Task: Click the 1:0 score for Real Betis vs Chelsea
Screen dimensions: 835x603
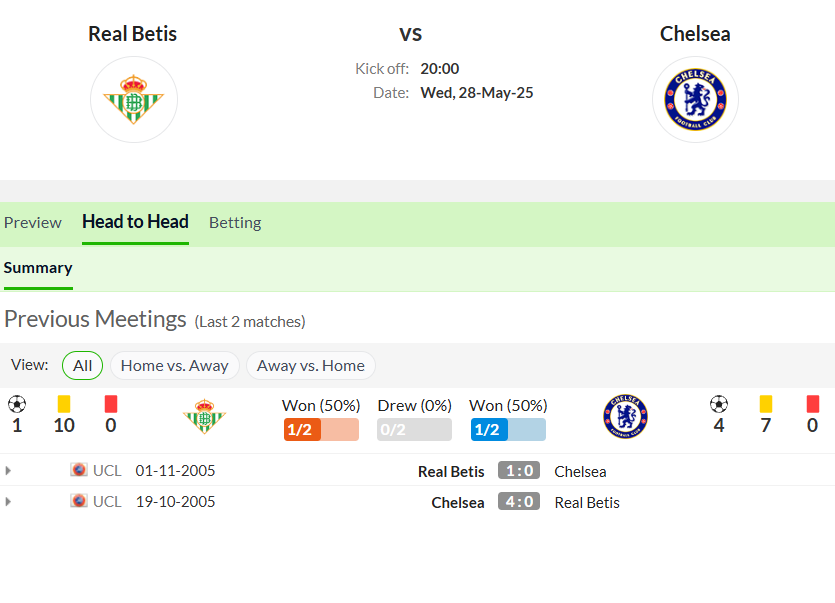Action: (x=519, y=471)
